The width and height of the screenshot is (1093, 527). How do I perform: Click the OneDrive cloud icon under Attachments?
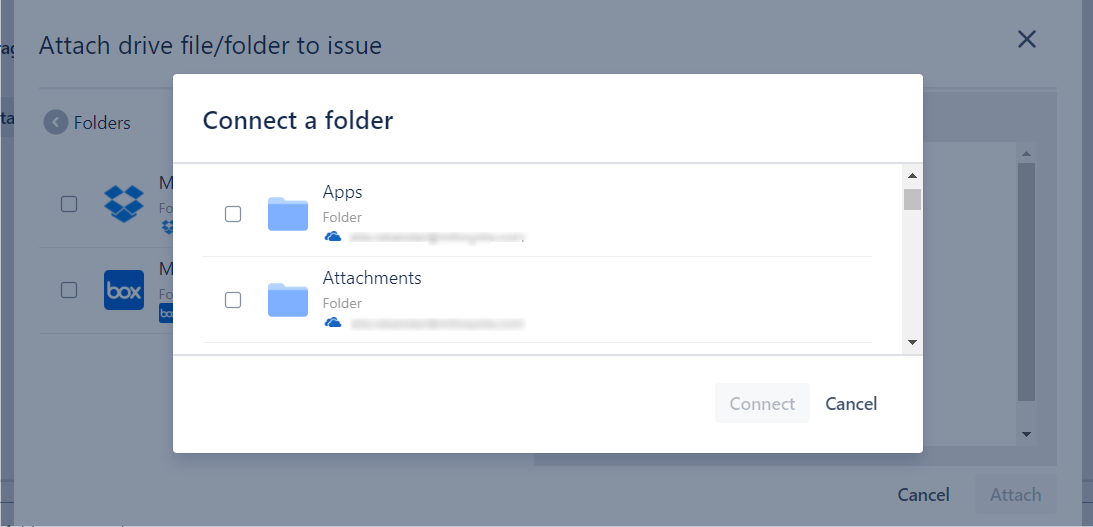[333, 323]
